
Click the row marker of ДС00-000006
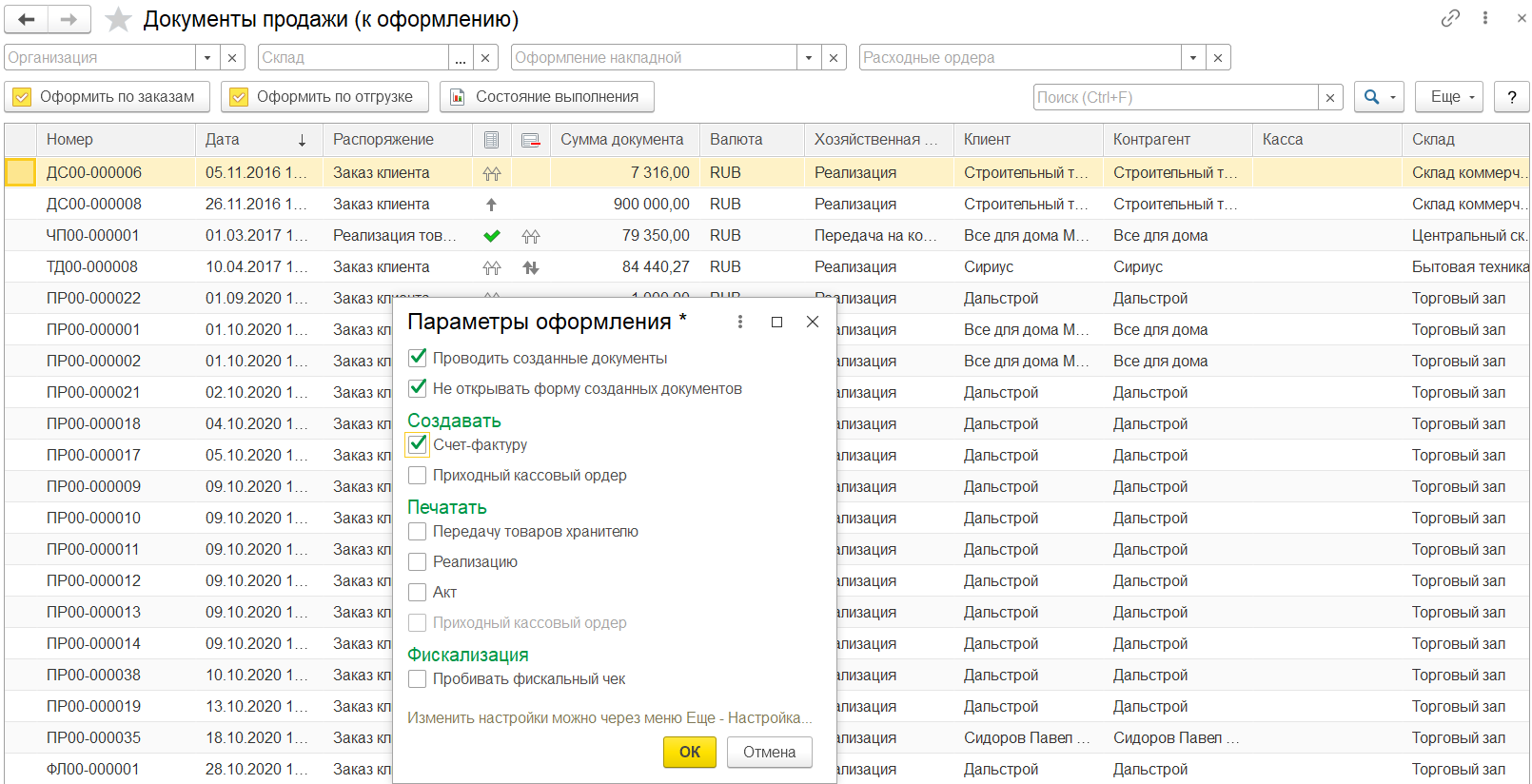coord(20,172)
